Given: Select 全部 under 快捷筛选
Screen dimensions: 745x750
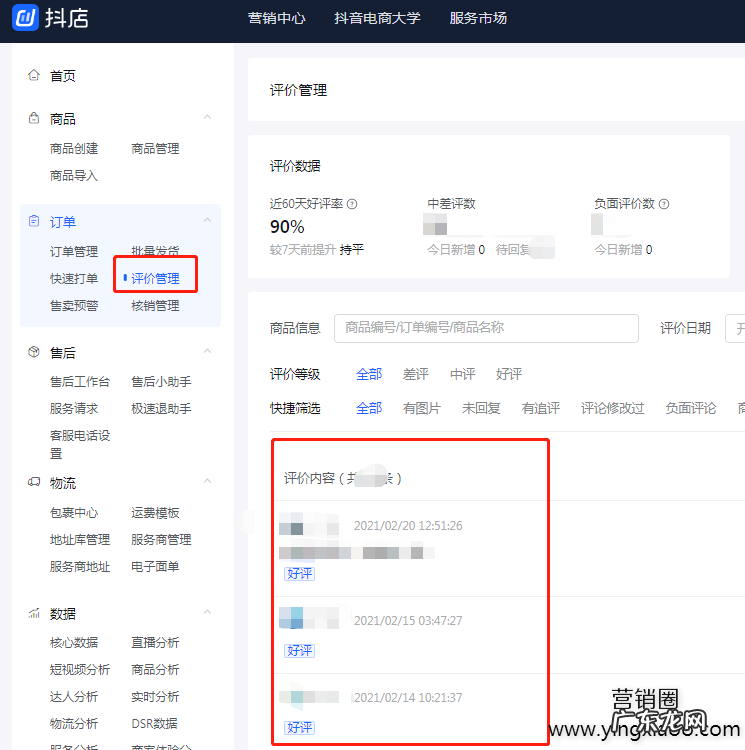Looking at the screenshot, I should (369, 408).
